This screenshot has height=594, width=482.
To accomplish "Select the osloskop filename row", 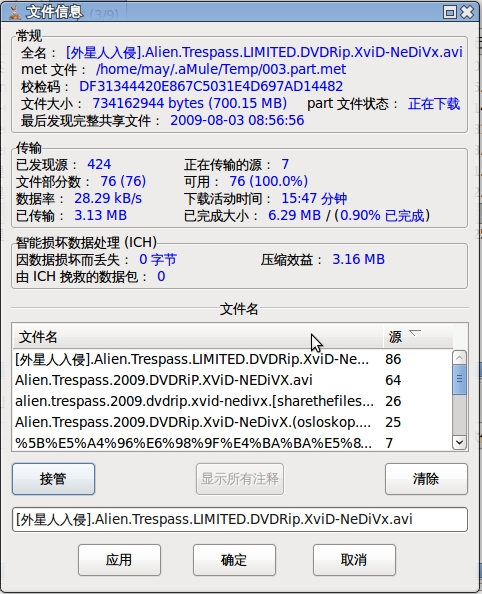I will point(233,422).
